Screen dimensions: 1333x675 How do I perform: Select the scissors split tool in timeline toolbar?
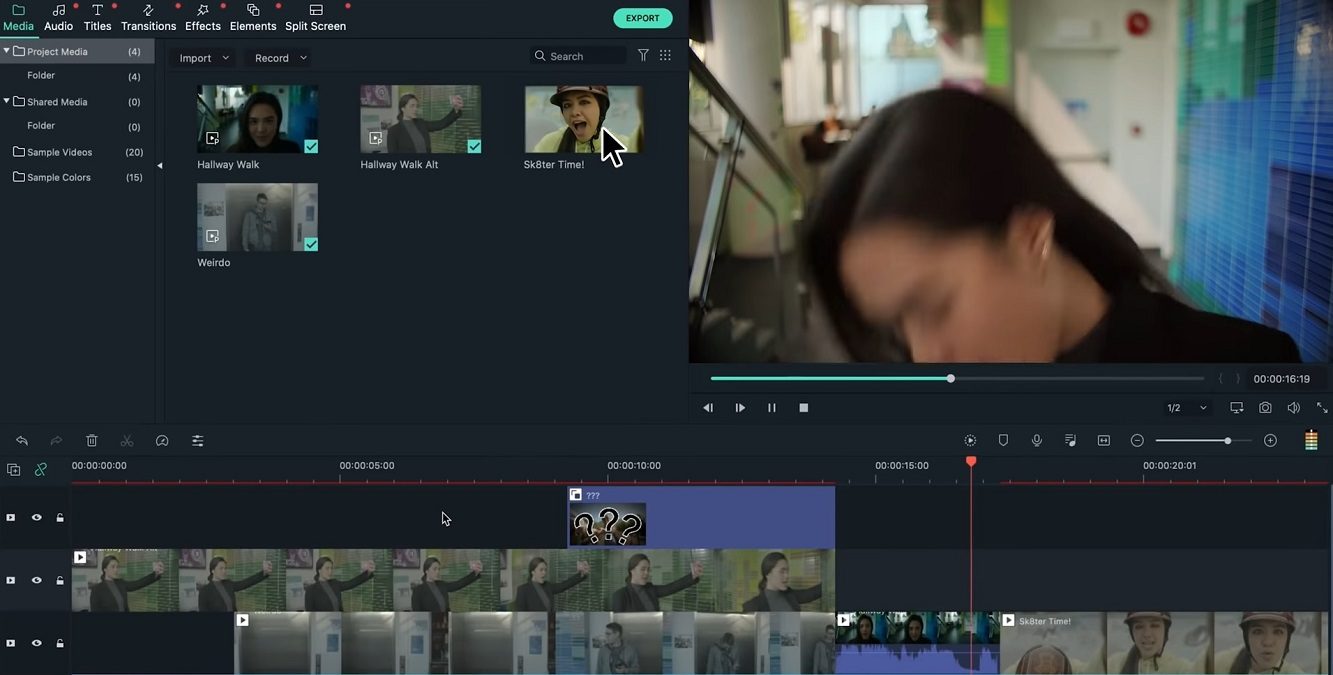pyautogui.click(x=126, y=440)
